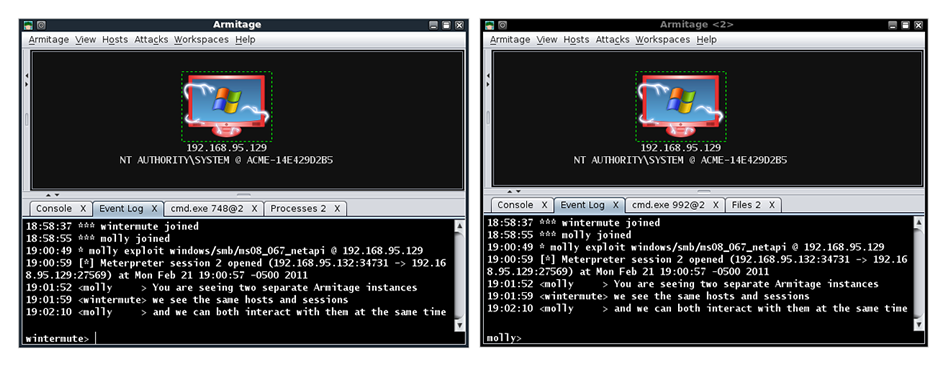Switch to Console tab in Armitage <2> window

pos(515,205)
